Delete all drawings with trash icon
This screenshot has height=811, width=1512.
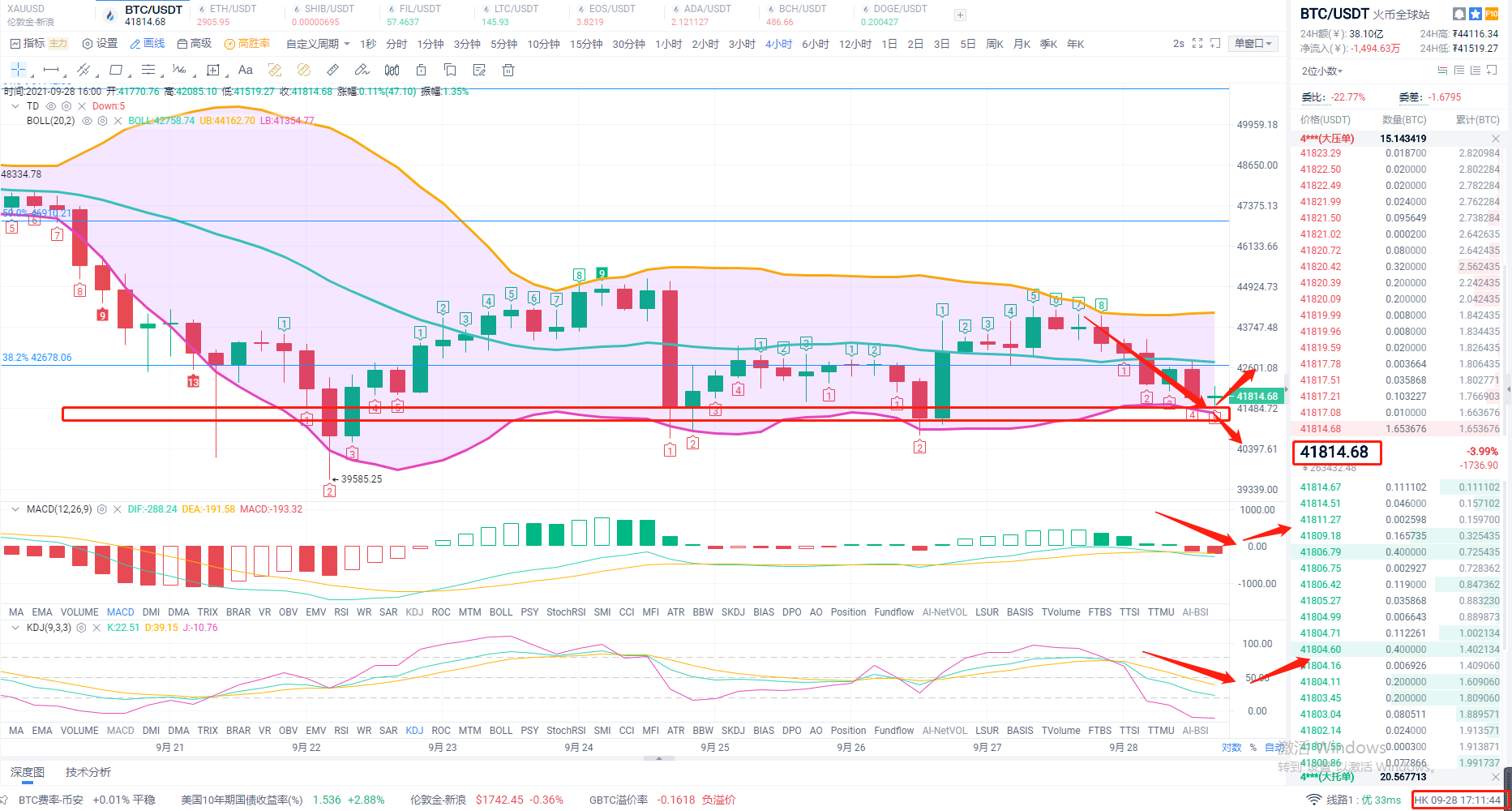tap(508, 70)
